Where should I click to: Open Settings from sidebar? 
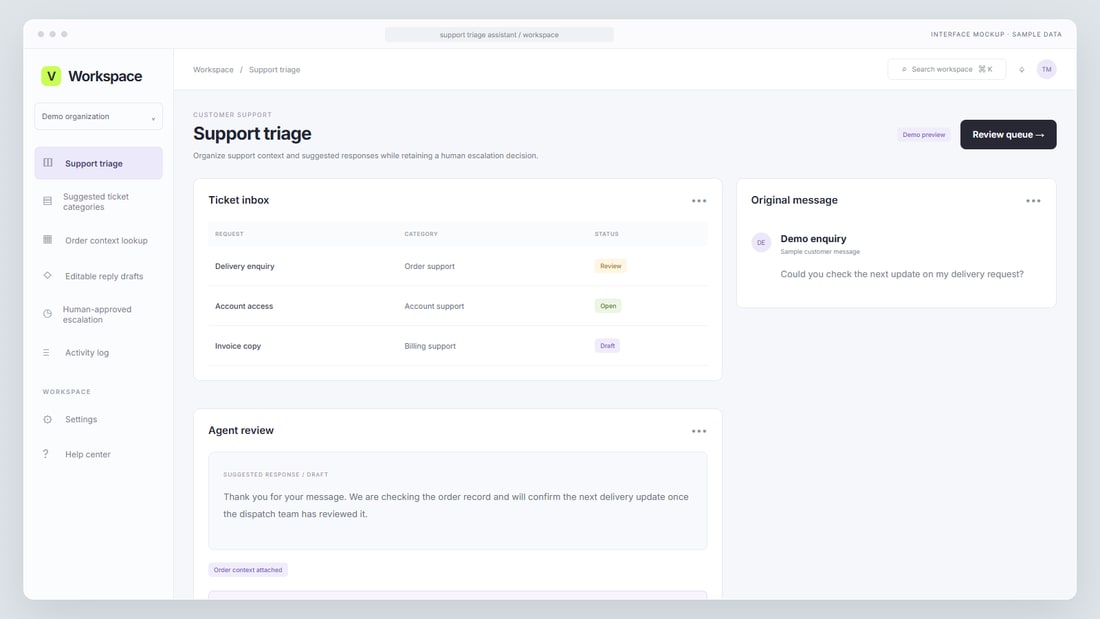coord(98,419)
